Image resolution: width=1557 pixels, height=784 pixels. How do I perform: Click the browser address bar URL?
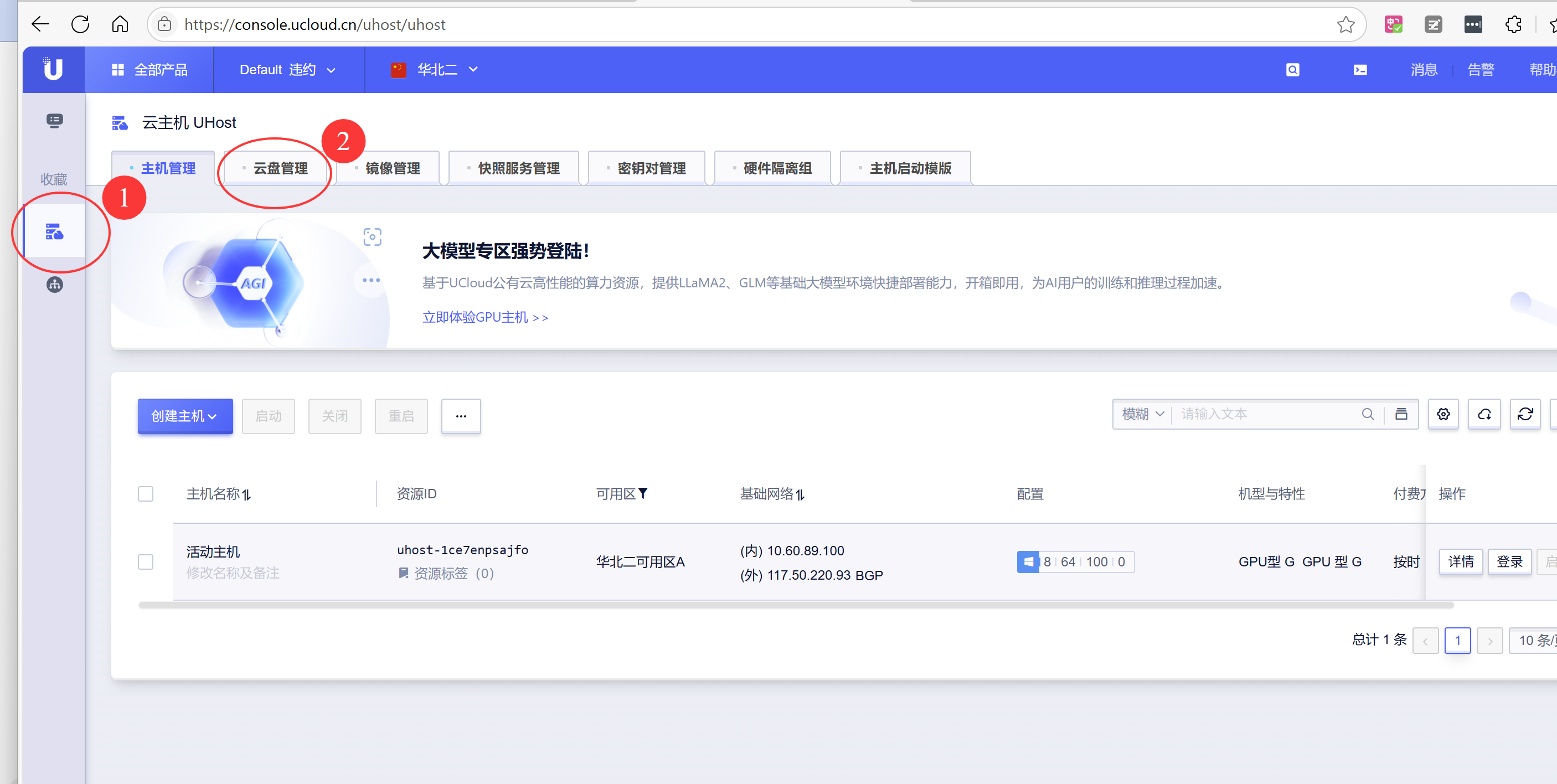315,25
